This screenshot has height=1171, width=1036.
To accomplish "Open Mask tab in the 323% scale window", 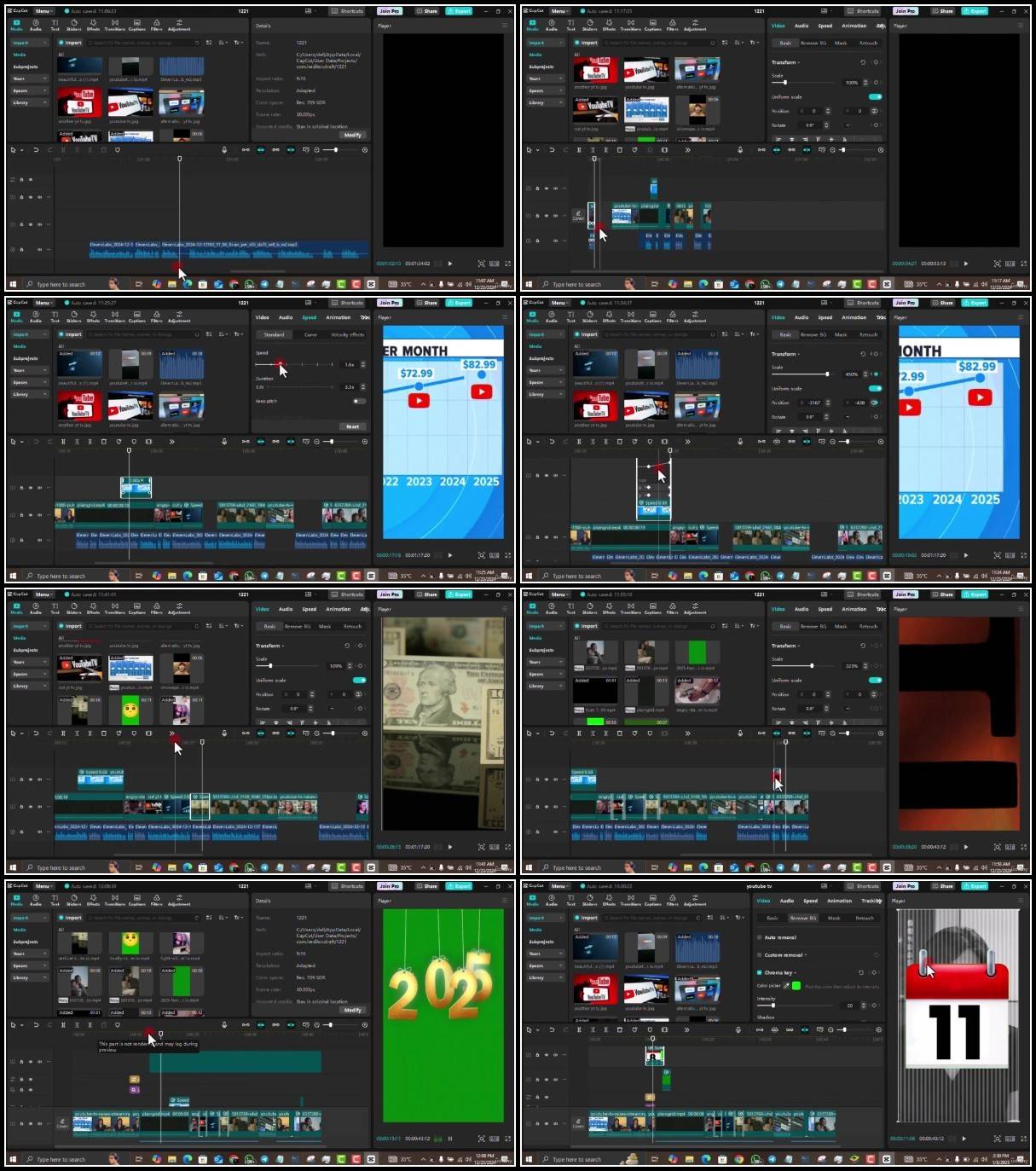I will 841,626.
